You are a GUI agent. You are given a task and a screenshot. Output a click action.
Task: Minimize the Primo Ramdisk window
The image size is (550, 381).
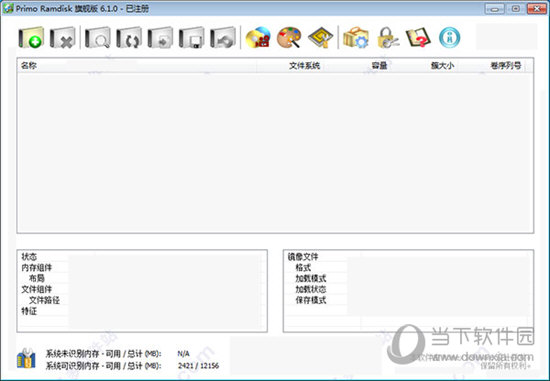coord(495,9)
